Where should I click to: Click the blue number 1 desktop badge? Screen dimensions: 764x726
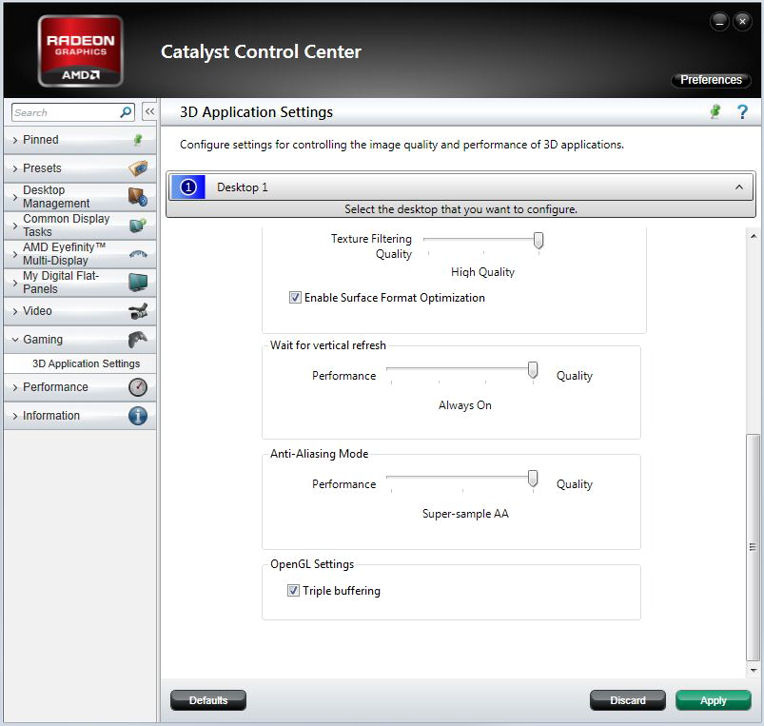click(189, 187)
